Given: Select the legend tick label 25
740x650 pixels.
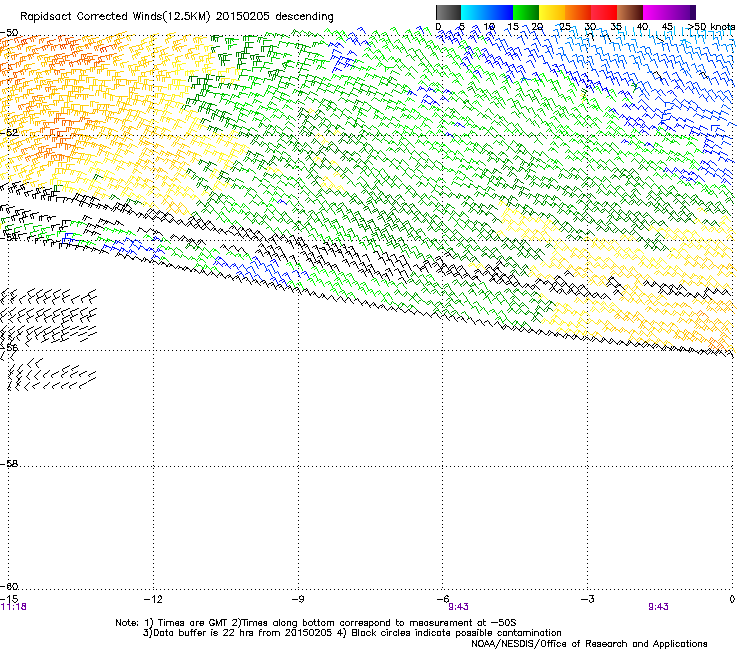Looking at the screenshot, I should coord(565,27).
